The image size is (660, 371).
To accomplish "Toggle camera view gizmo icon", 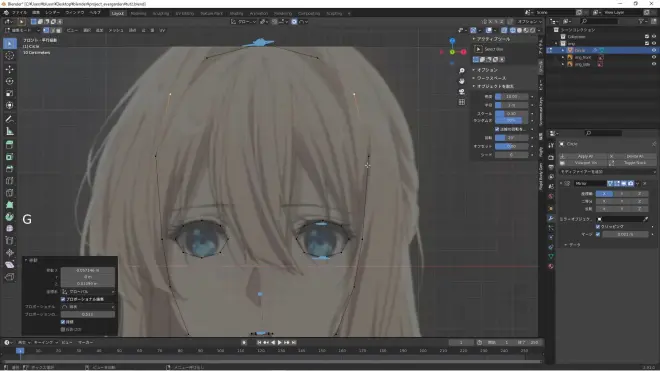I will 462,91.
